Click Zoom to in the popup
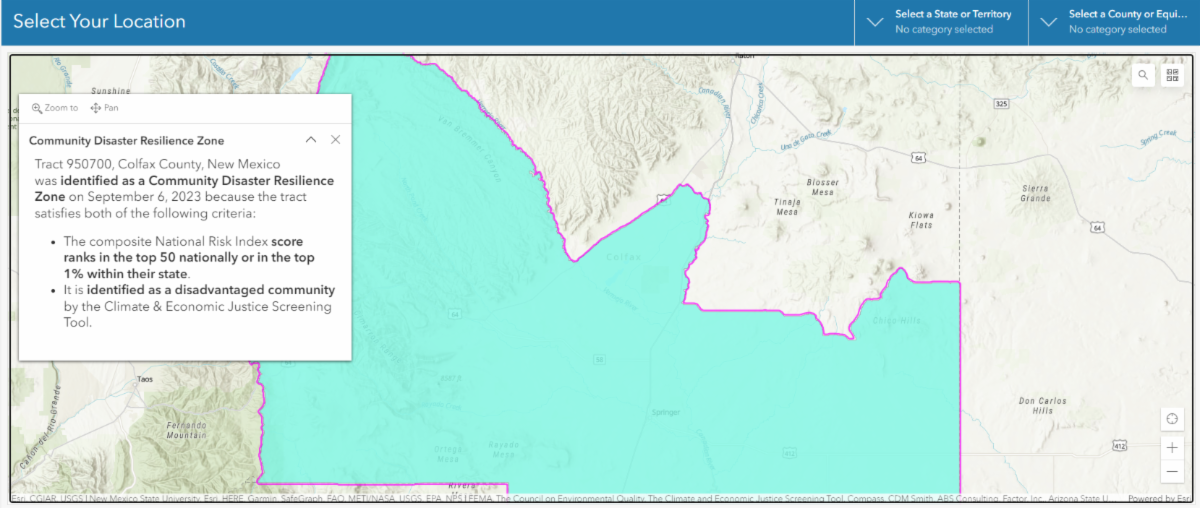The height and width of the screenshot is (508, 1200). click(55, 108)
